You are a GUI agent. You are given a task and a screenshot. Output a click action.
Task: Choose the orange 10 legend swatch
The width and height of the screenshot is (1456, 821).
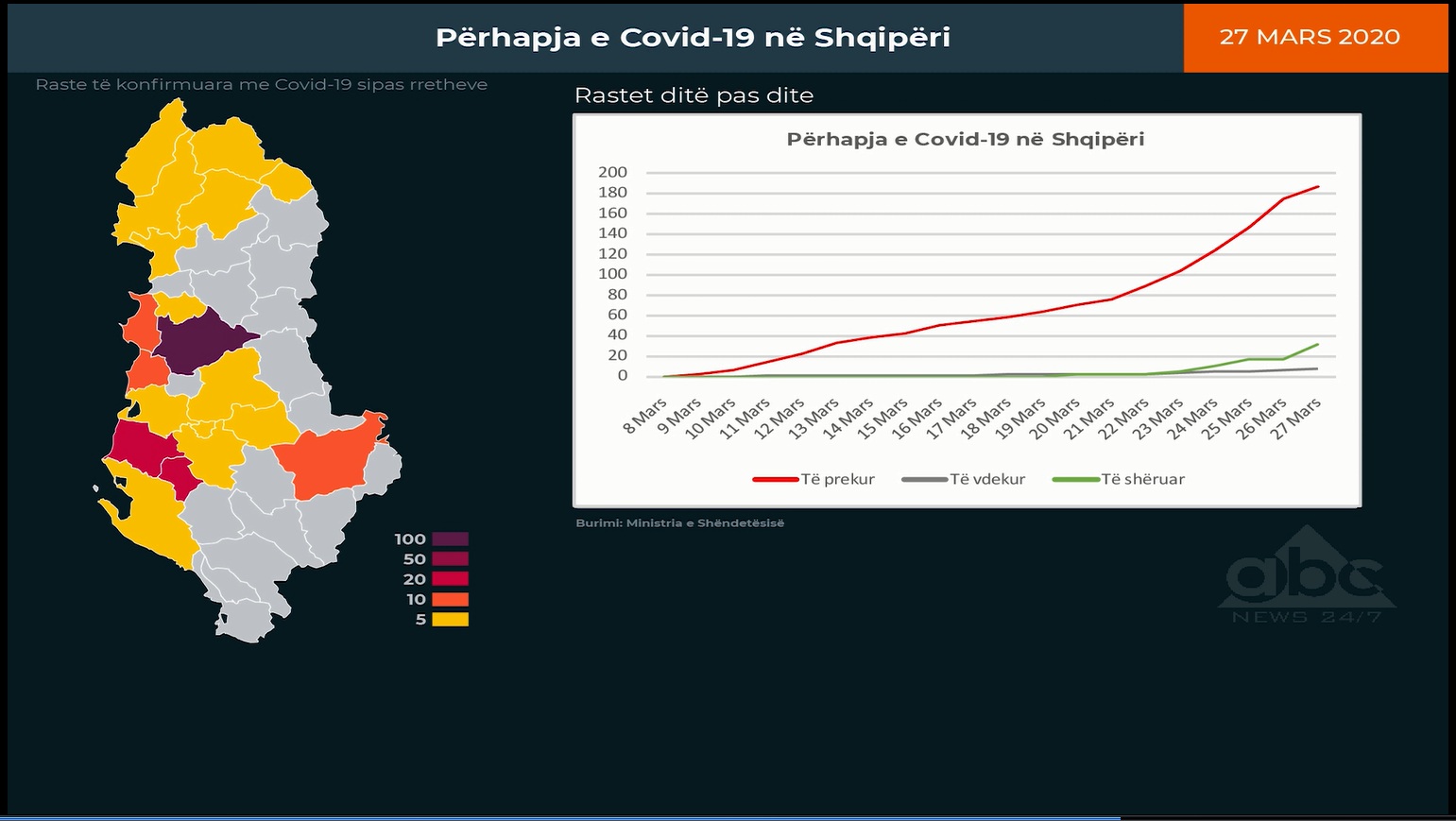pos(451,599)
